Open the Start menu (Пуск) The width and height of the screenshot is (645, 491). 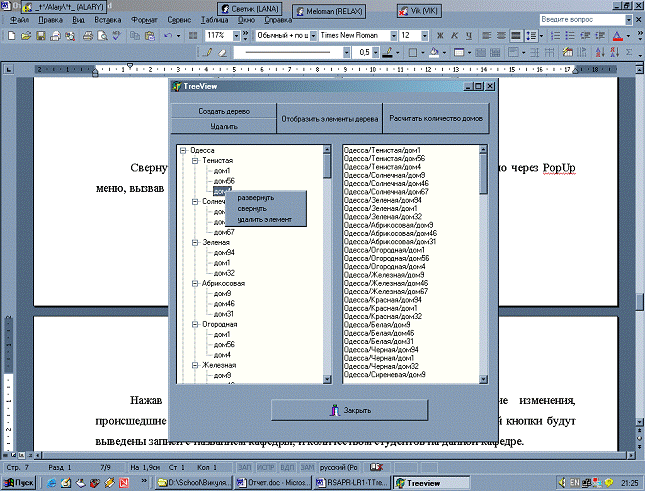(x=18, y=482)
